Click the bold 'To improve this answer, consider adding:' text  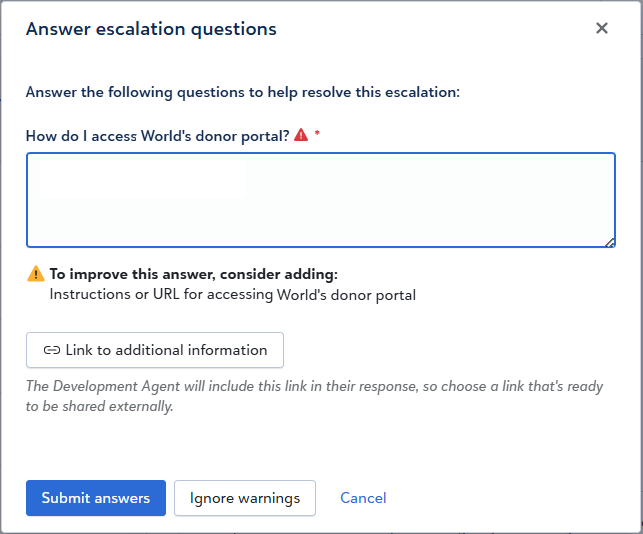(194, 274)
